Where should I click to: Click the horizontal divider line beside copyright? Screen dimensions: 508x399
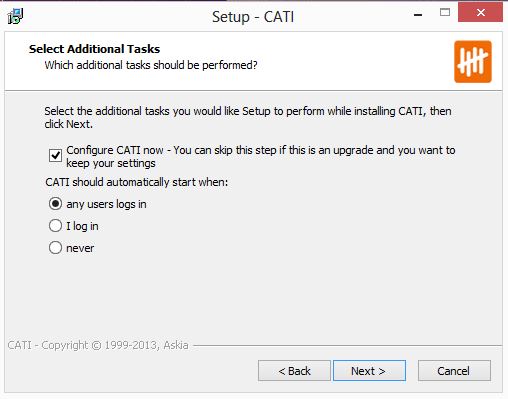click(x=347, y=346)
